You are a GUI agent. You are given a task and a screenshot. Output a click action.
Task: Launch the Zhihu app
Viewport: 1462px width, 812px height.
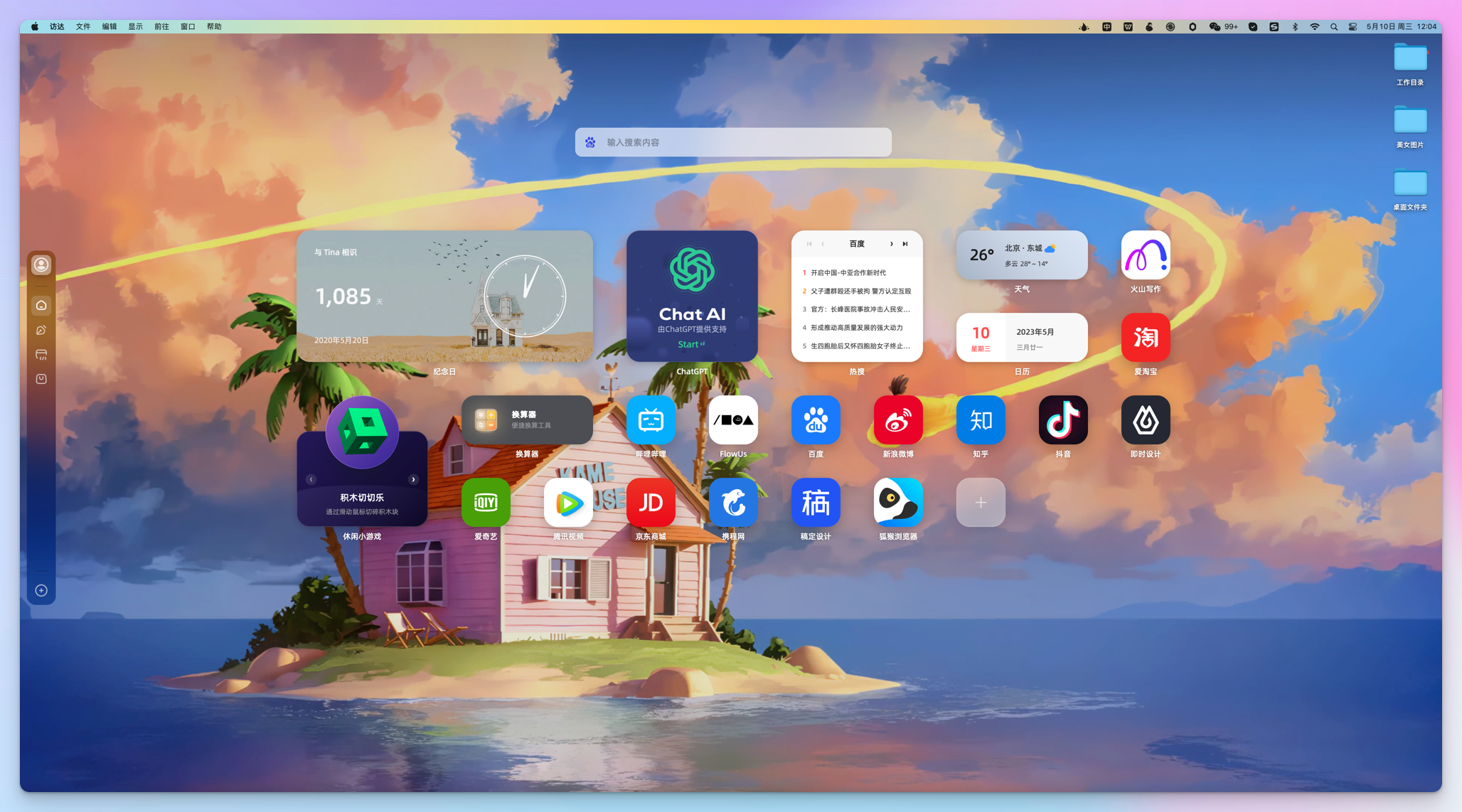(x=981, y=420)
